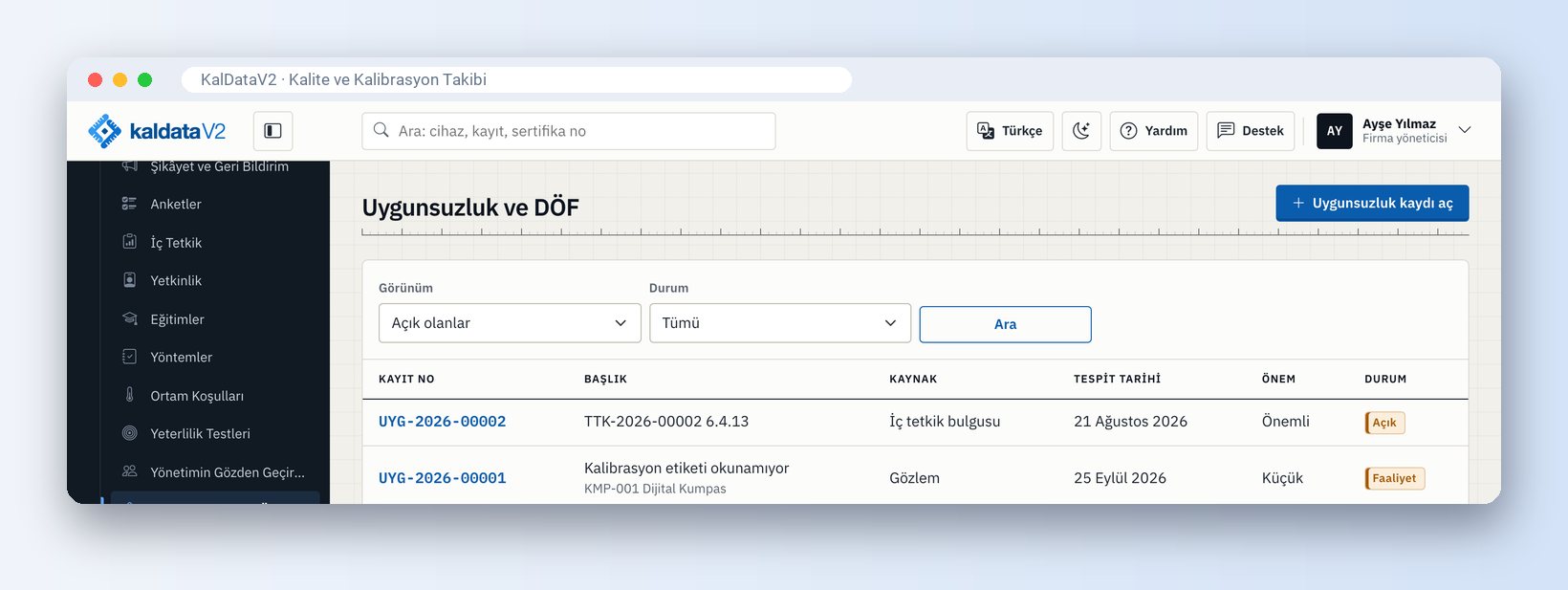
Task: Click the KAYNAK column header
Action: coord(913,379)
